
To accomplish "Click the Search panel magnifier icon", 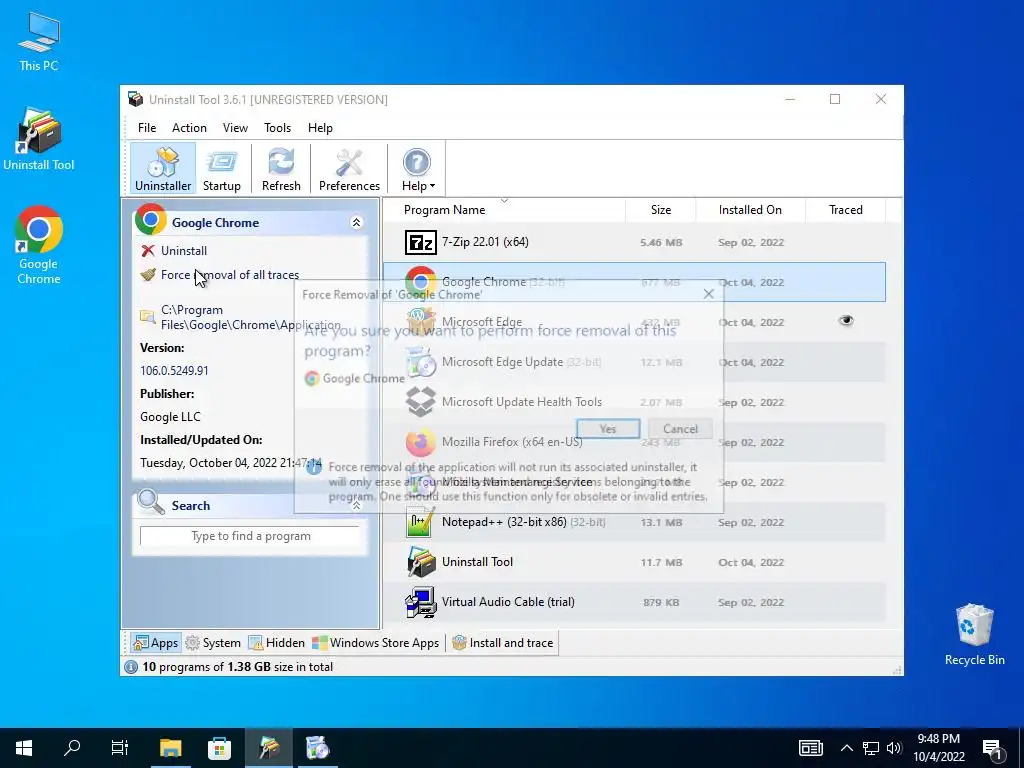I will [151, 502].
